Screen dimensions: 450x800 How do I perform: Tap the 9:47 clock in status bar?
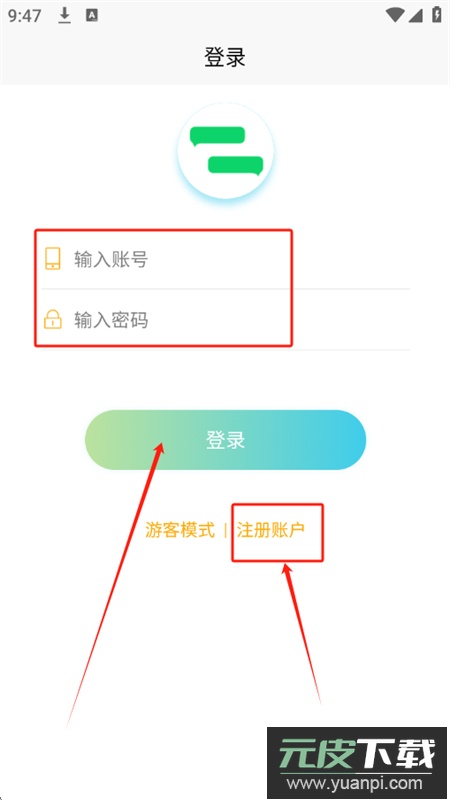(x=24, y=16)
